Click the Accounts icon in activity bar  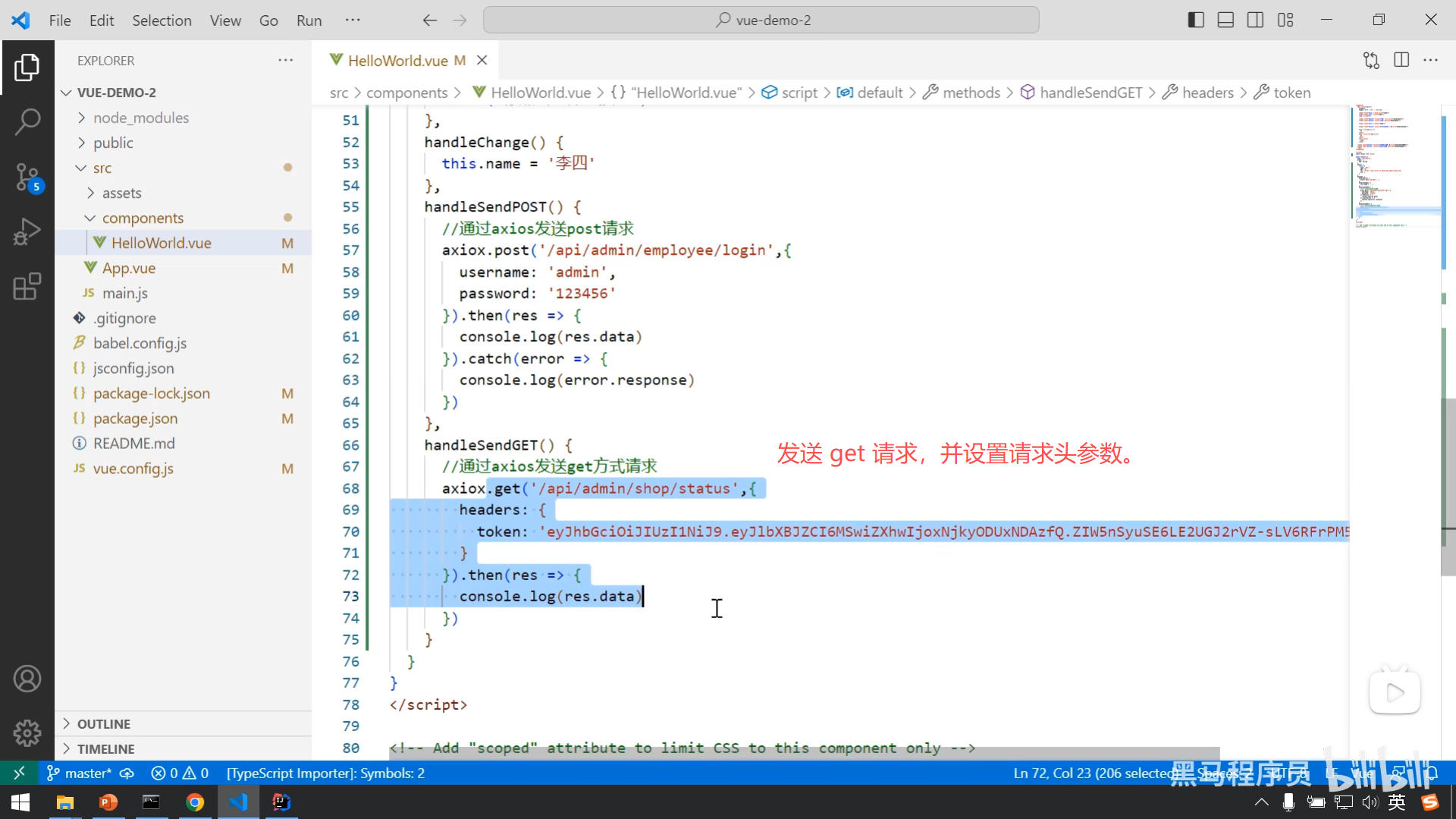(27, 679)
